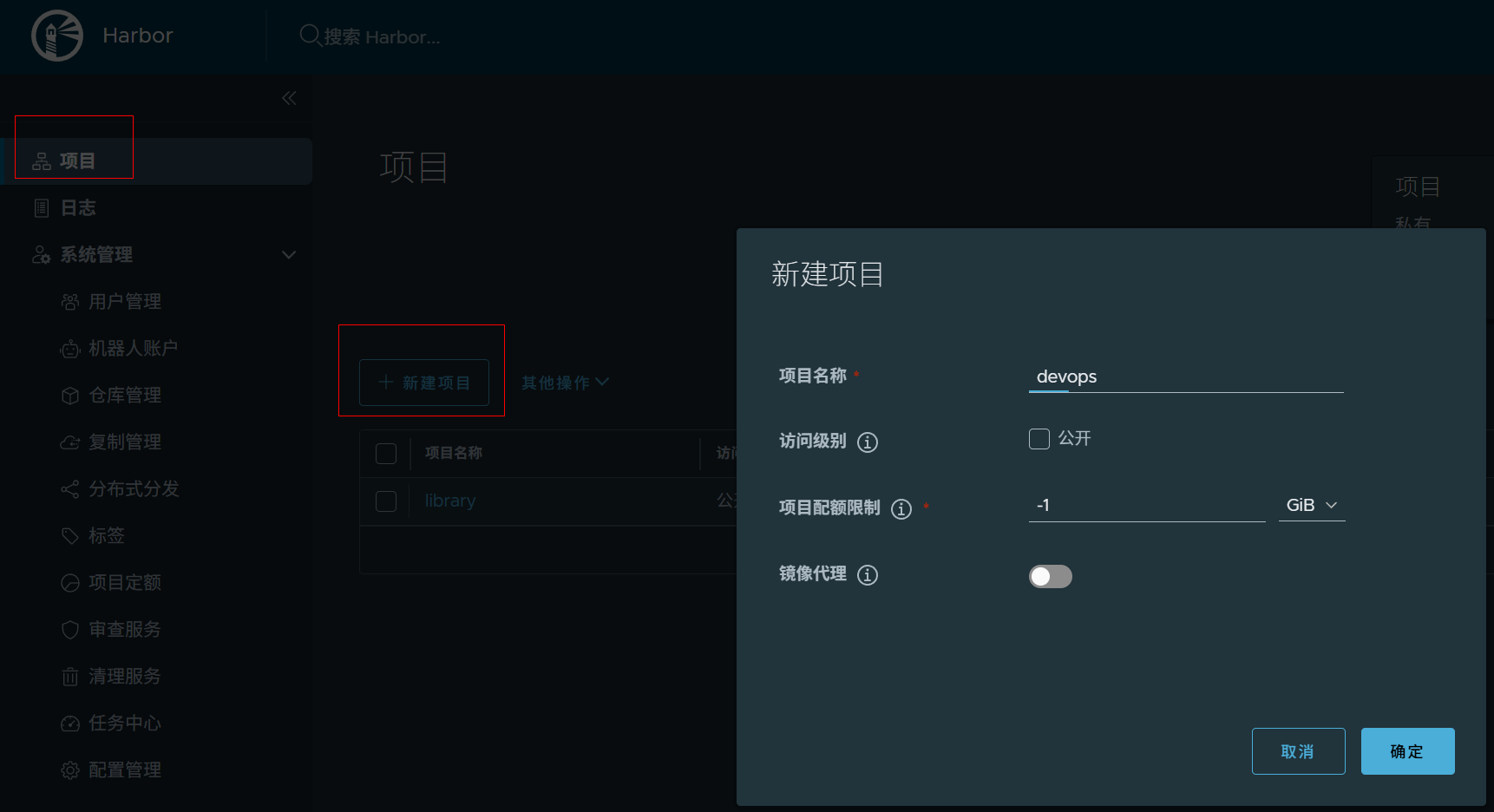
Task: Click info icon beside 项目配额限制
Action: 901,509
